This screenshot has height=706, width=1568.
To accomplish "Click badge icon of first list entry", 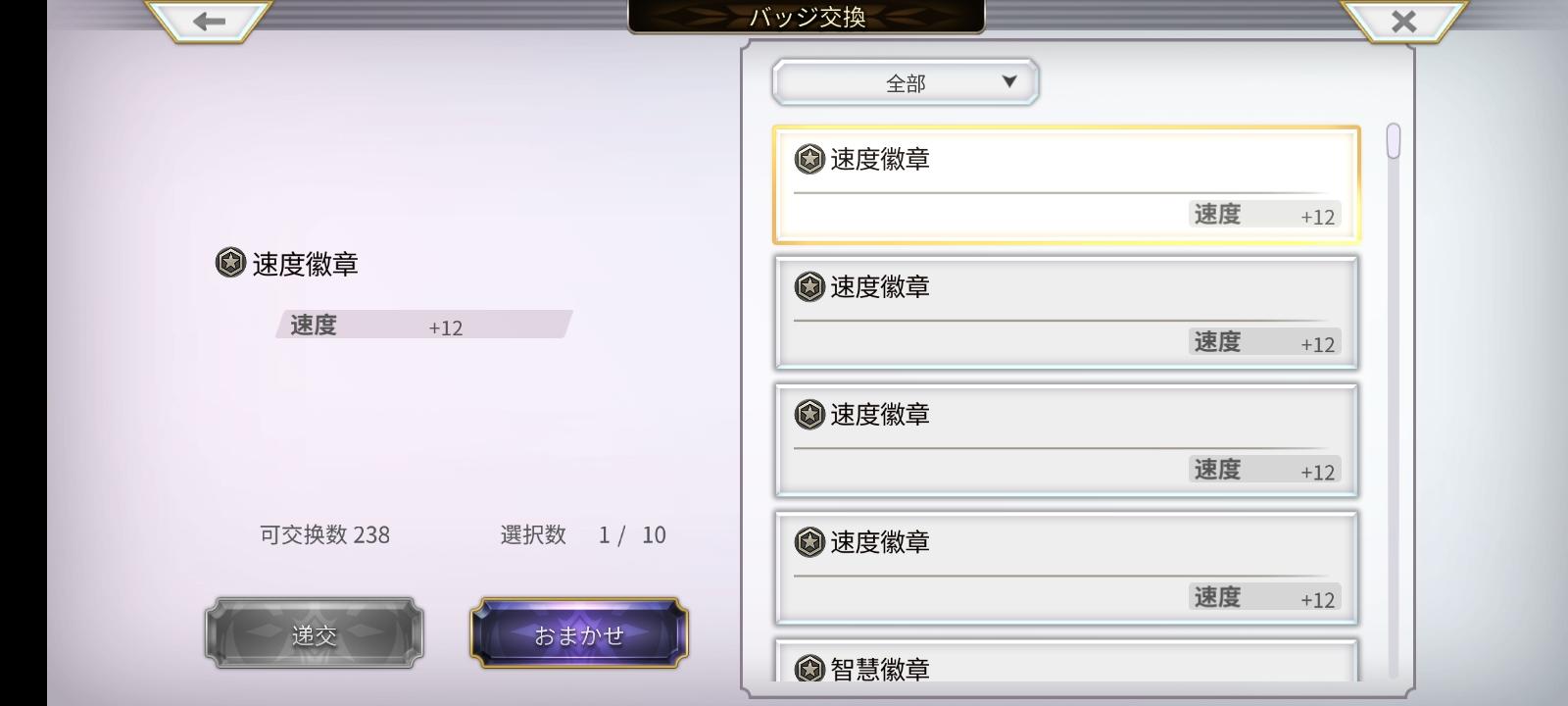I will click(809, 159).
